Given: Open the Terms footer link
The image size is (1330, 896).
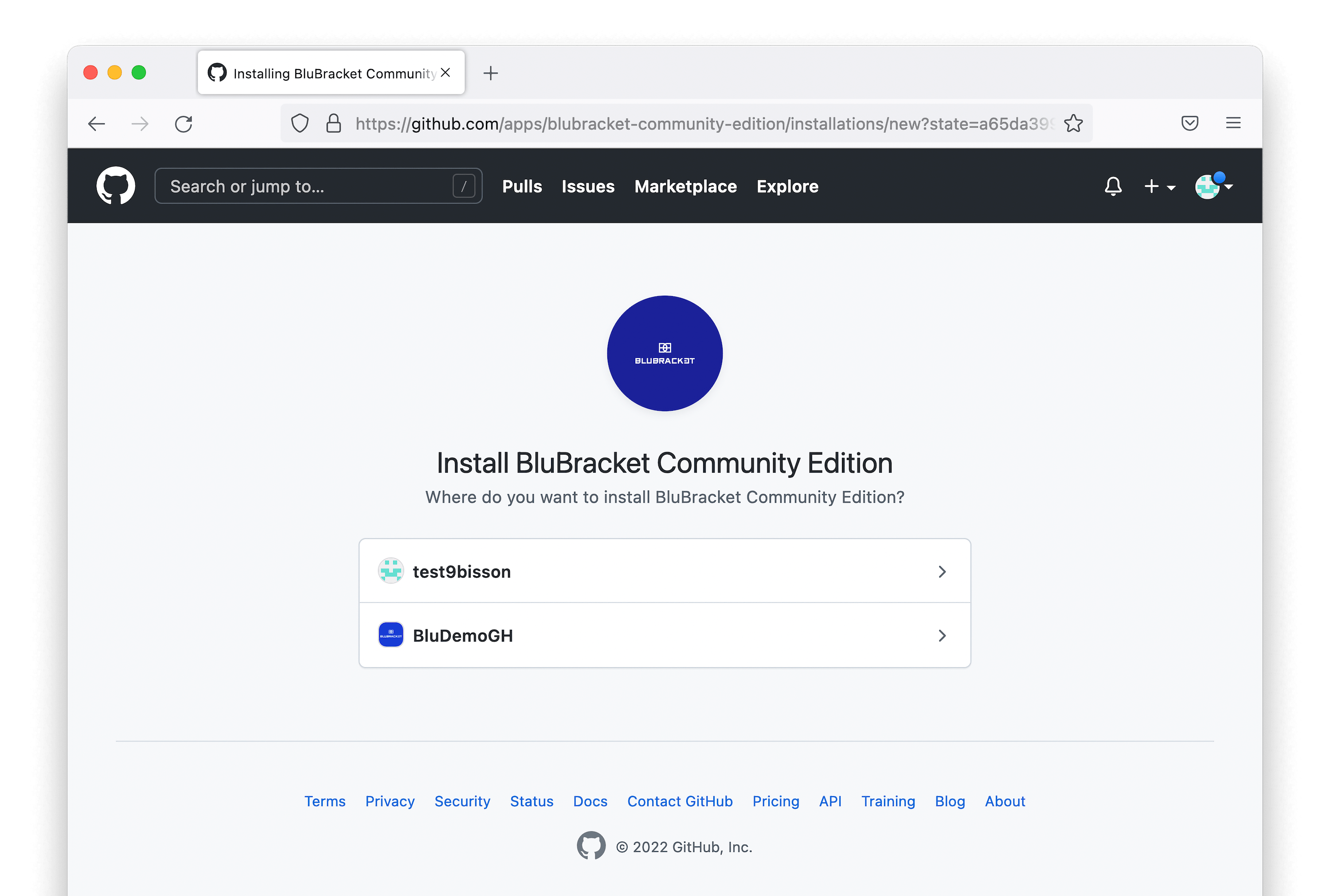Looking at the screenshot, I should coord(325,801).
